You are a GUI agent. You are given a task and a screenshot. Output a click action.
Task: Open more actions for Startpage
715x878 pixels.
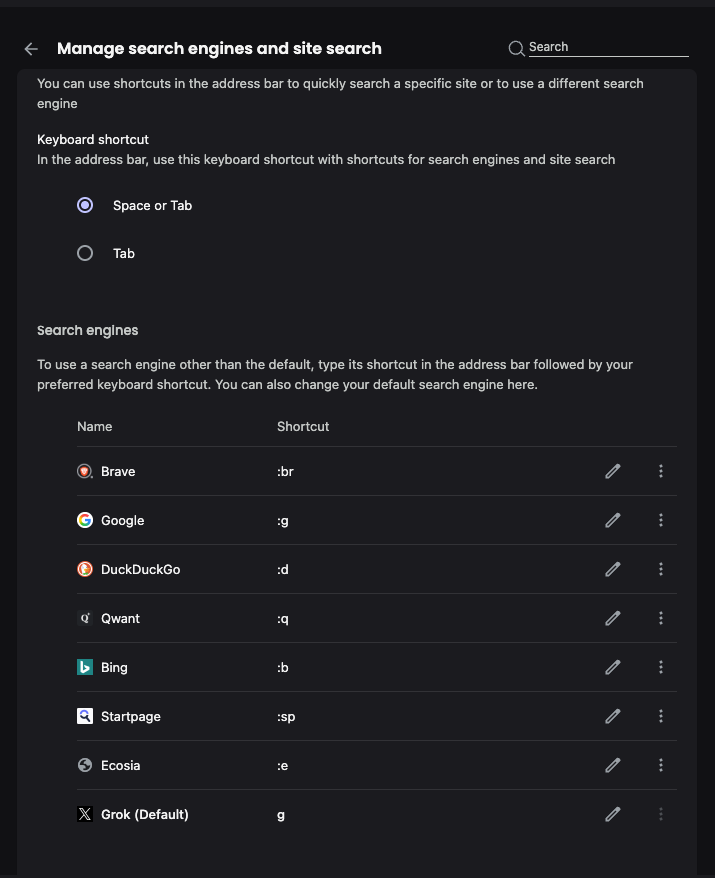661,716
